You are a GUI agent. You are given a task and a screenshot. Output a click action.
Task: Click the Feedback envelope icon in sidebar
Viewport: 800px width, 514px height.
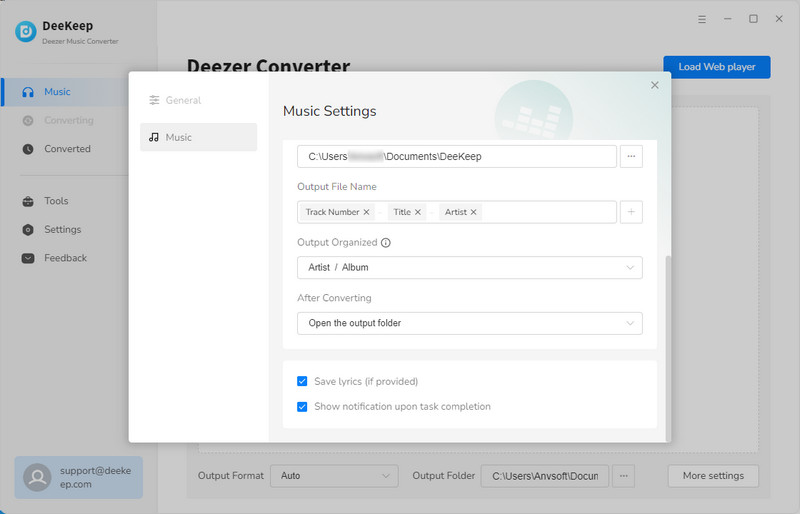(x=28, y=258)
